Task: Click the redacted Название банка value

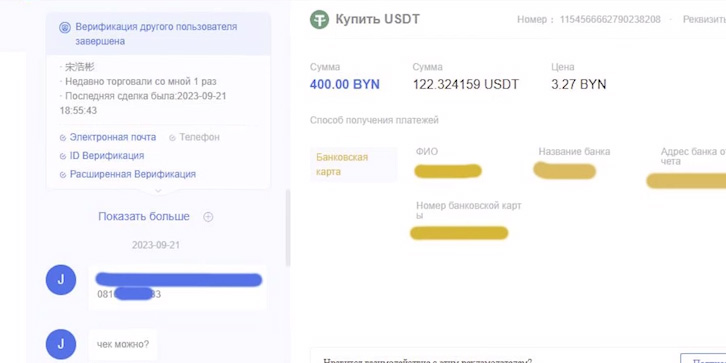Action: pos(564,170)
